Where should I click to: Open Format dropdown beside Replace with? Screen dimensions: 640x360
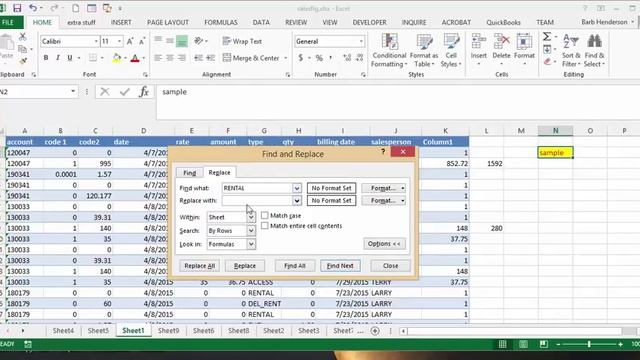[x=384, y=200]
